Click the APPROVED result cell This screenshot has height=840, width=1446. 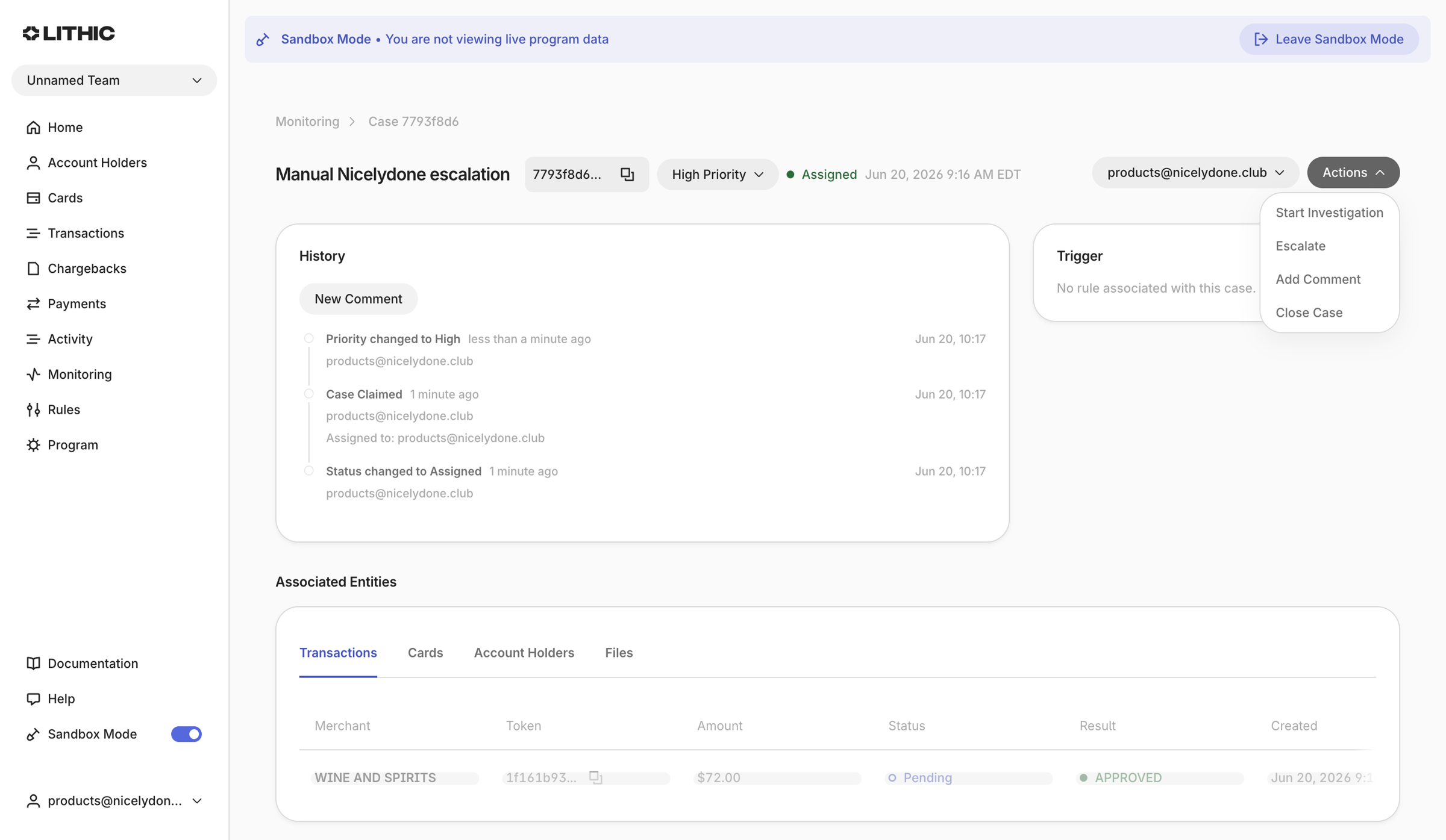(x=1121, y=777)
